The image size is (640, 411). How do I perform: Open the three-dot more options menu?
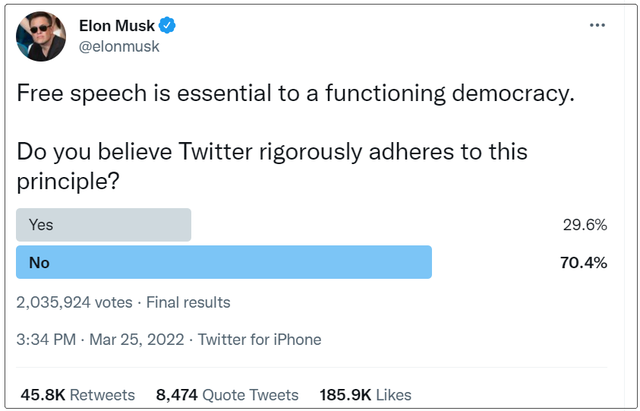click(x=597, y=25)
